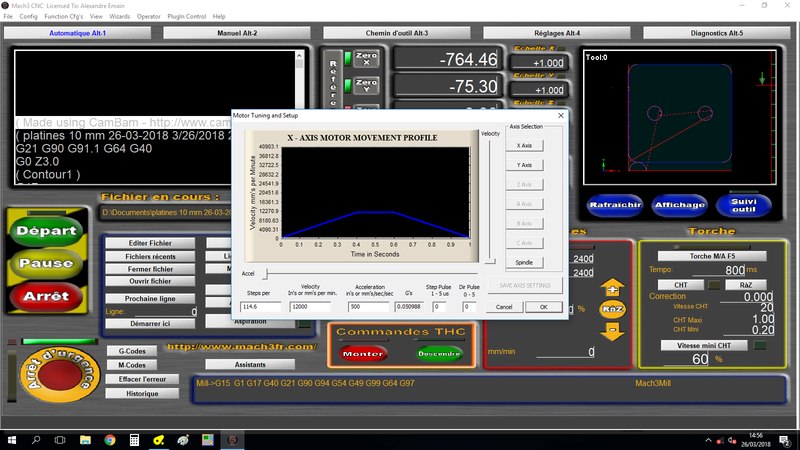The height and width of the screenshot is (450, 800).
Task: Switch to Manuel Alt-2 tab
Action: click(237, 33)
